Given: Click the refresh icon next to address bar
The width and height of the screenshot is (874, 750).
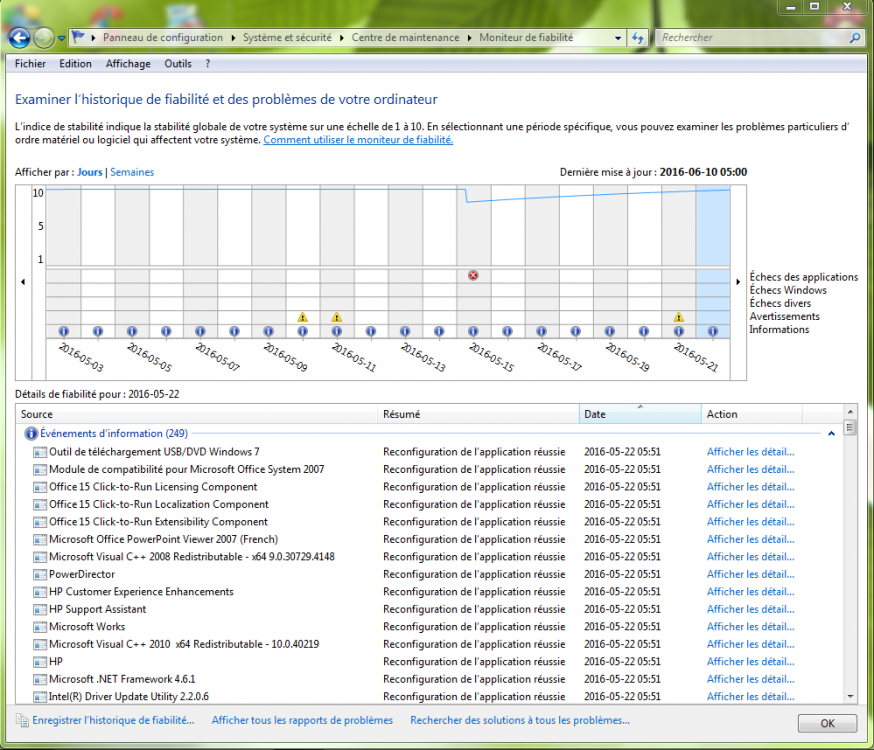Looking at the screenshot, I should (x=638, y=38).
